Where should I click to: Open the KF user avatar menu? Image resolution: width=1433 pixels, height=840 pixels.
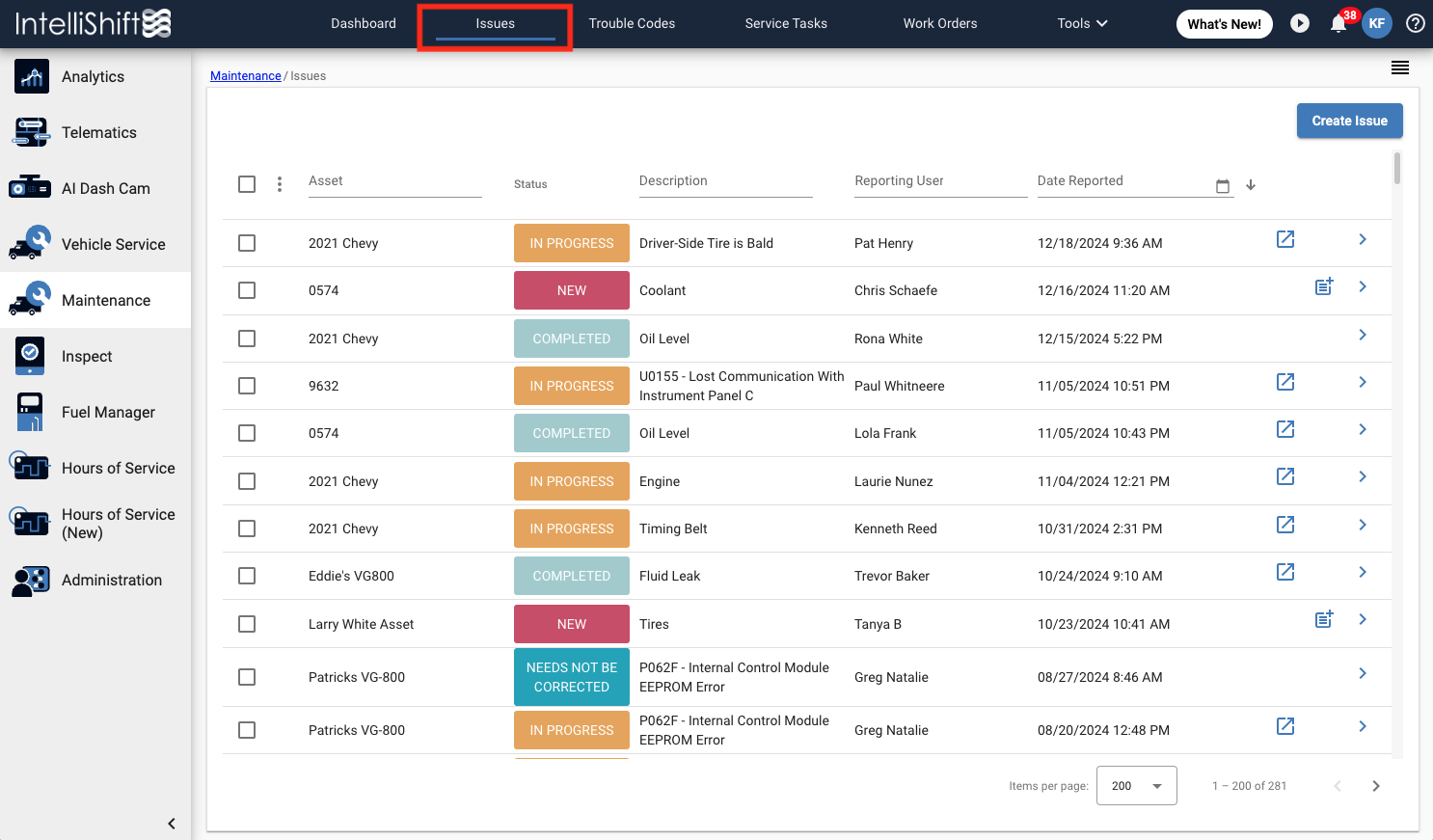1377,23
